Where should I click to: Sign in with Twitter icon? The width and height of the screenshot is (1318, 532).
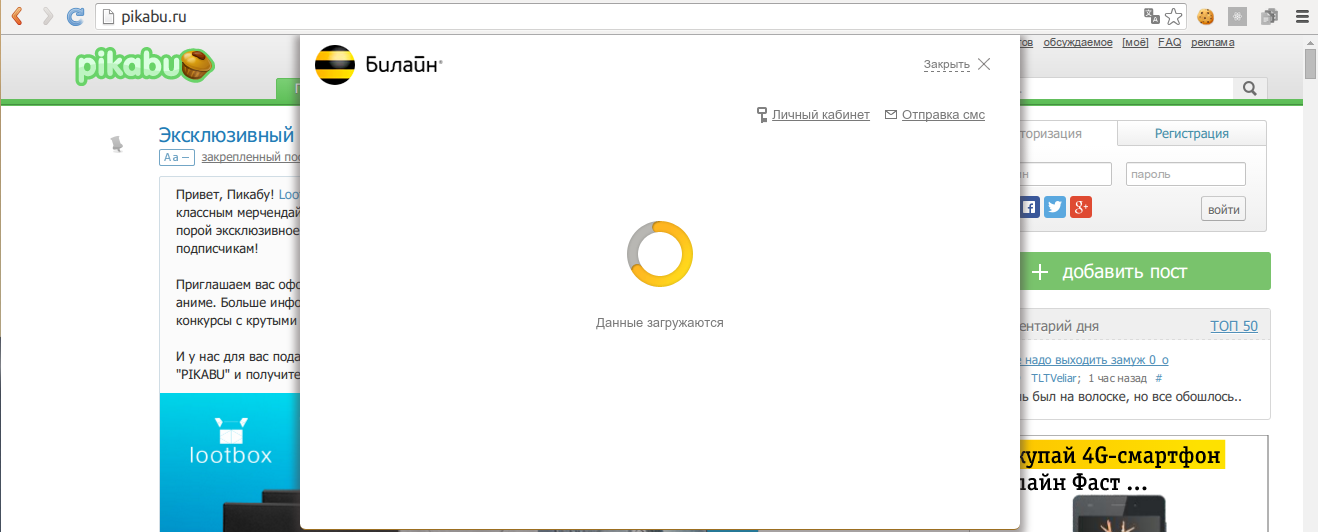tap(1055, 207)
